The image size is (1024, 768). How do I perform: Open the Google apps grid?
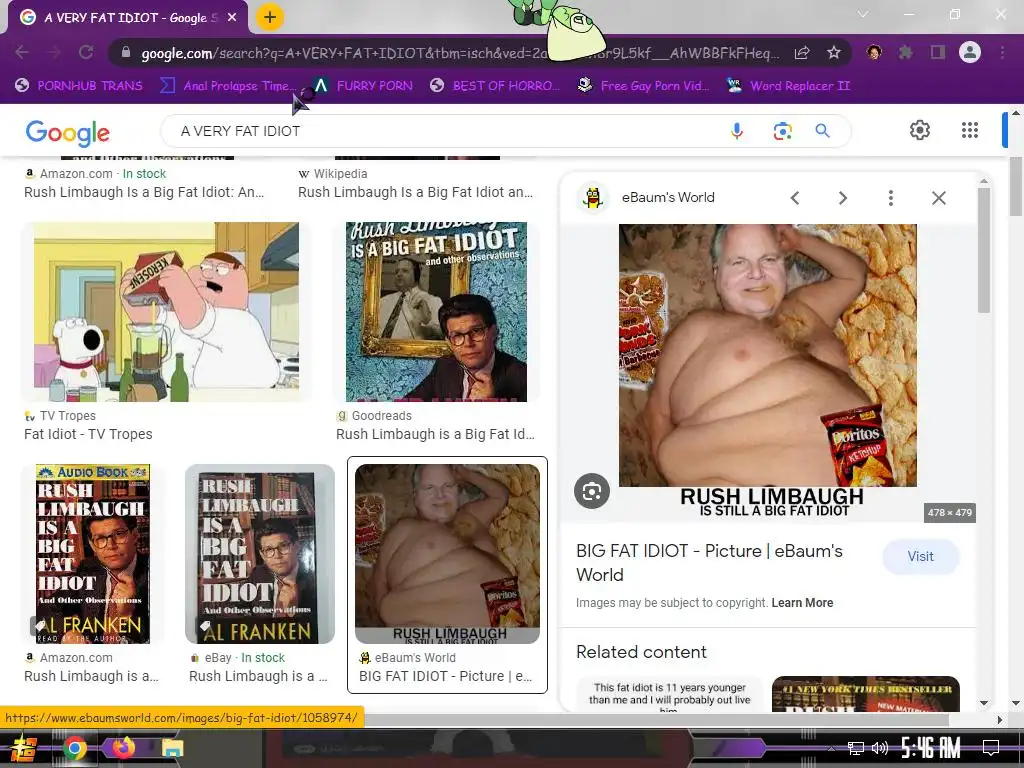[970, 130]
